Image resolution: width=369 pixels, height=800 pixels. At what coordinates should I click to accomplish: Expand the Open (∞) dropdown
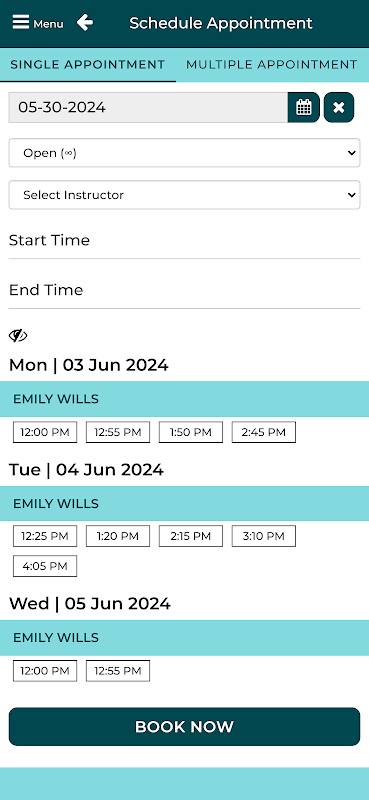tap(184, 153)
